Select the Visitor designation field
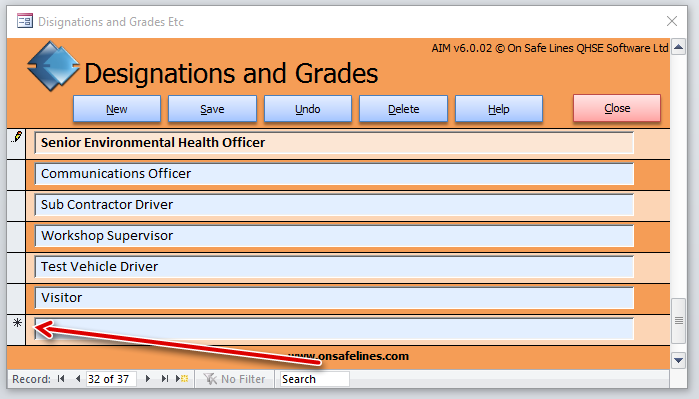Viewport: 699px width, 399px height. click(x=334, y=298)
